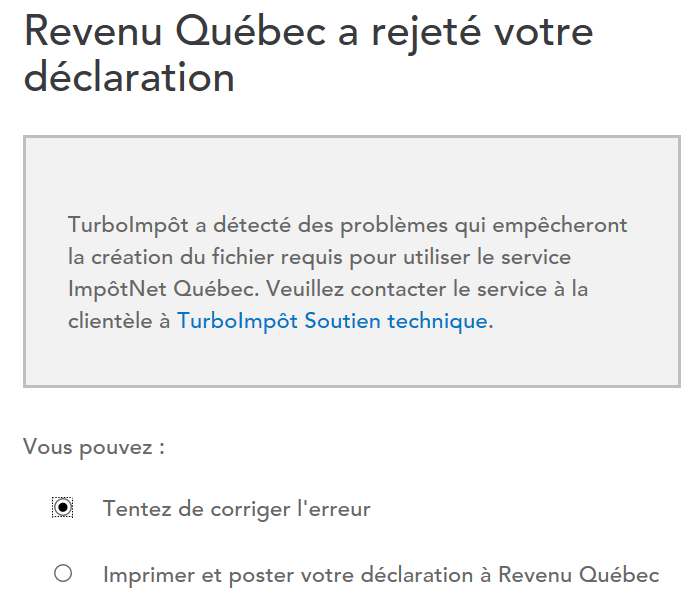Click the word 'déclaration' in the heading
The width and height of the screenshot is (693, 612).
[129, 78]
